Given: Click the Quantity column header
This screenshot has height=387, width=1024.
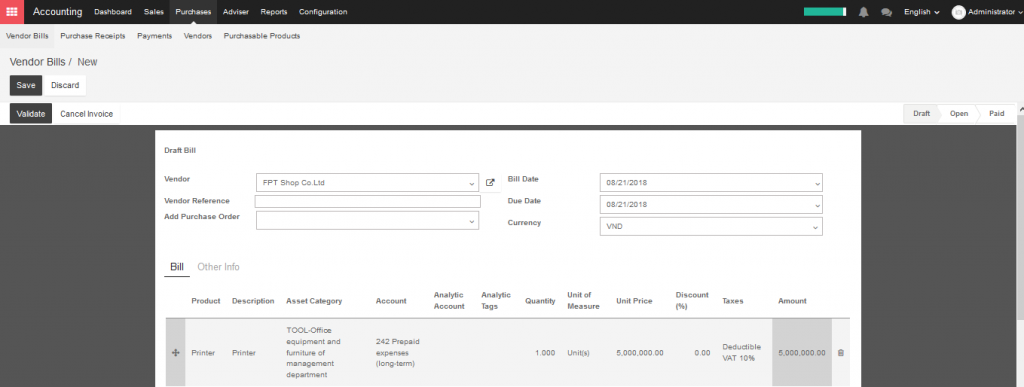Looking at the screenshot, I should 540,301.
